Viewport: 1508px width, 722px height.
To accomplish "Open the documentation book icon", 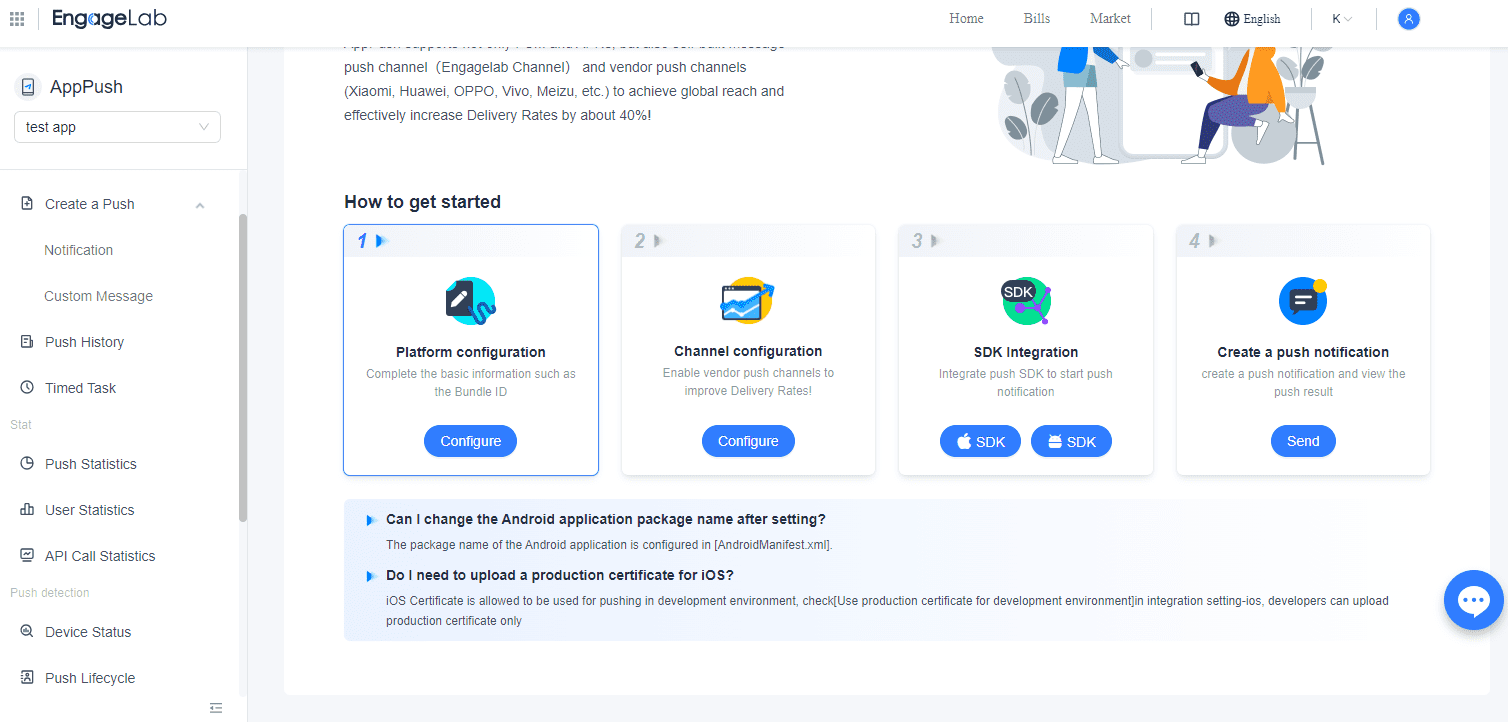I will 1191,19.
